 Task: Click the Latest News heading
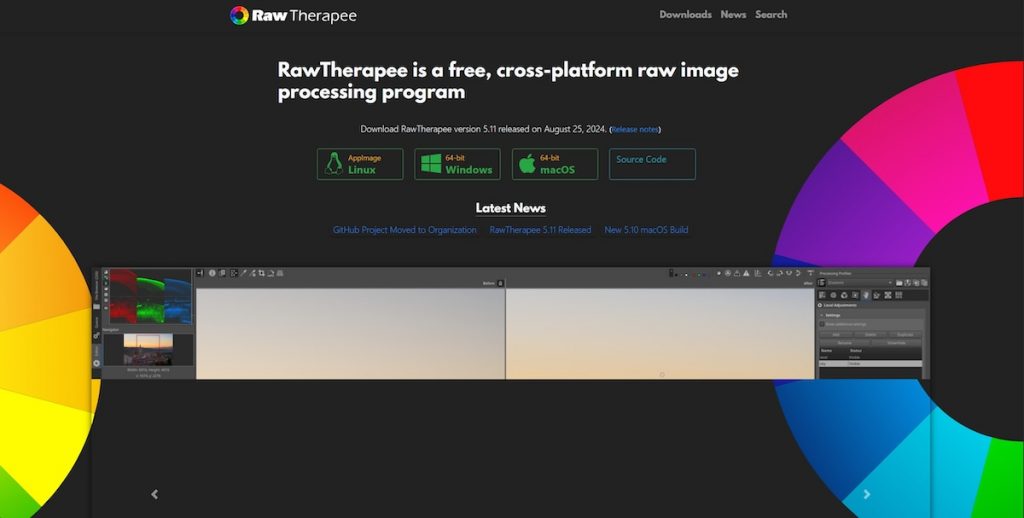pos(511,208)
